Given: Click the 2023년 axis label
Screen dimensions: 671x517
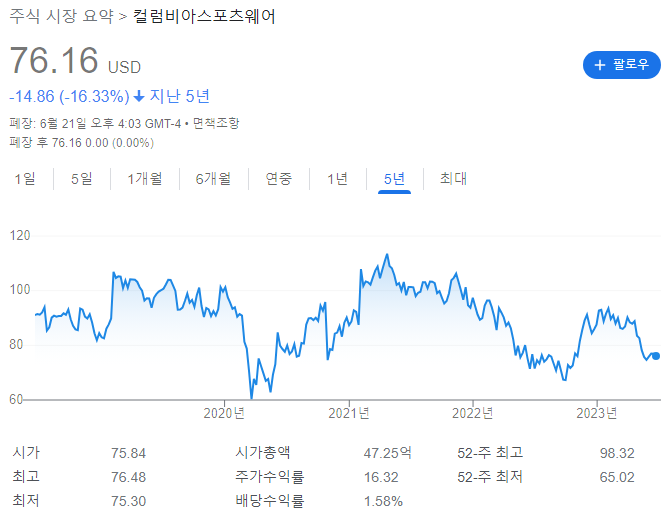Looking at the screenshot, I should 597,413.
